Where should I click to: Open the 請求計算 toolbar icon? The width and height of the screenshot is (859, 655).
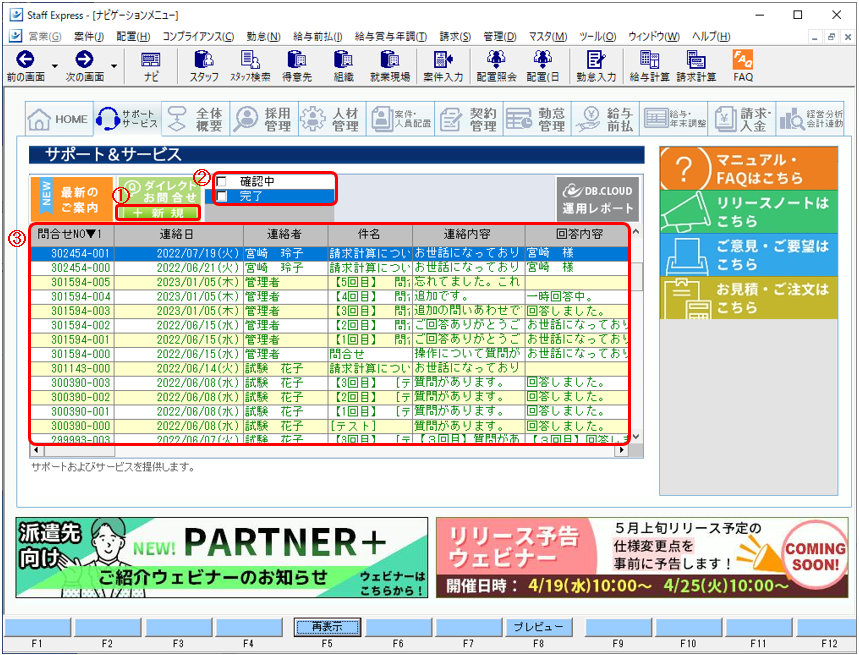coord(696,67)
